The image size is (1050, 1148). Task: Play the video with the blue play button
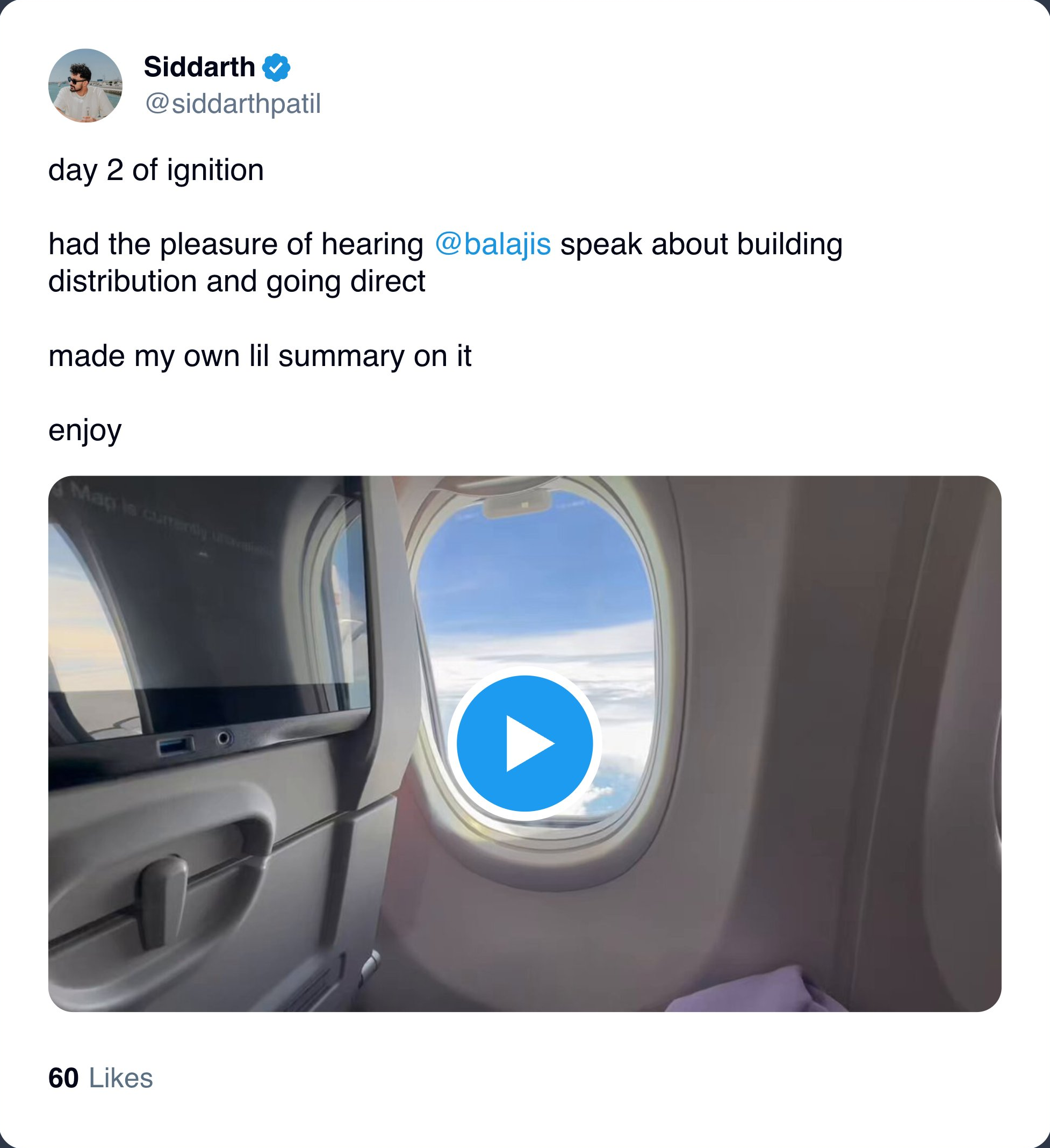tap(524, 743)
